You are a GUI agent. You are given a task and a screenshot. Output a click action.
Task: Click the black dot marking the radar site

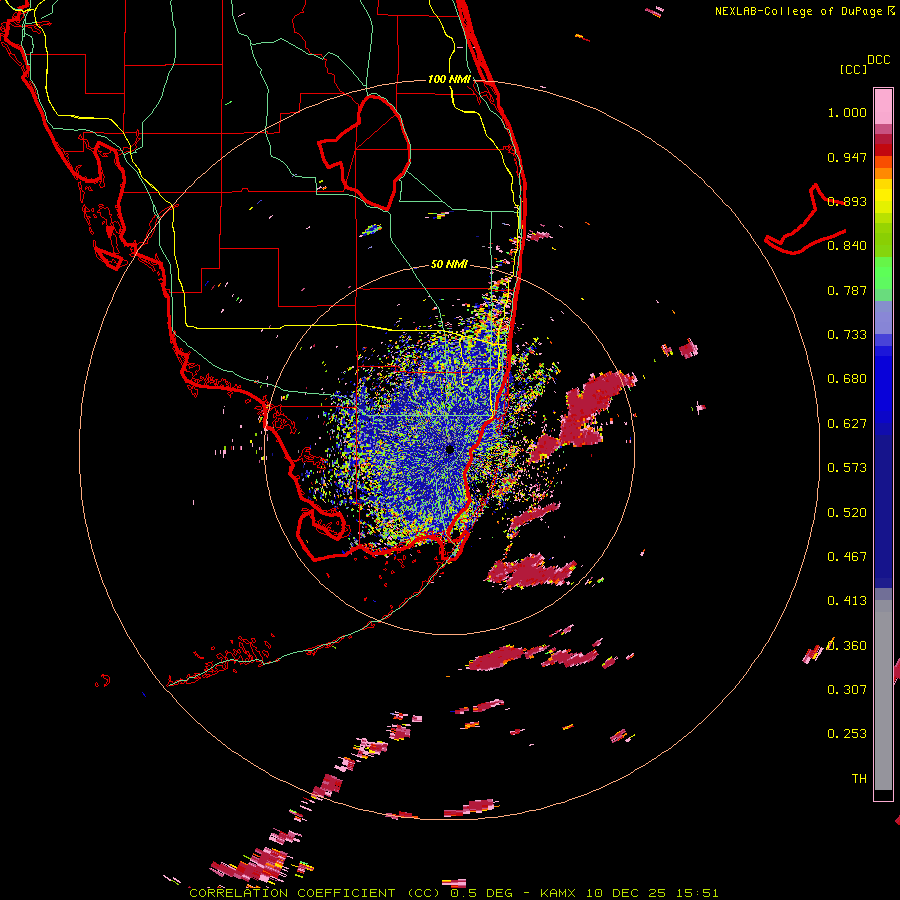(x=450, y=449)
